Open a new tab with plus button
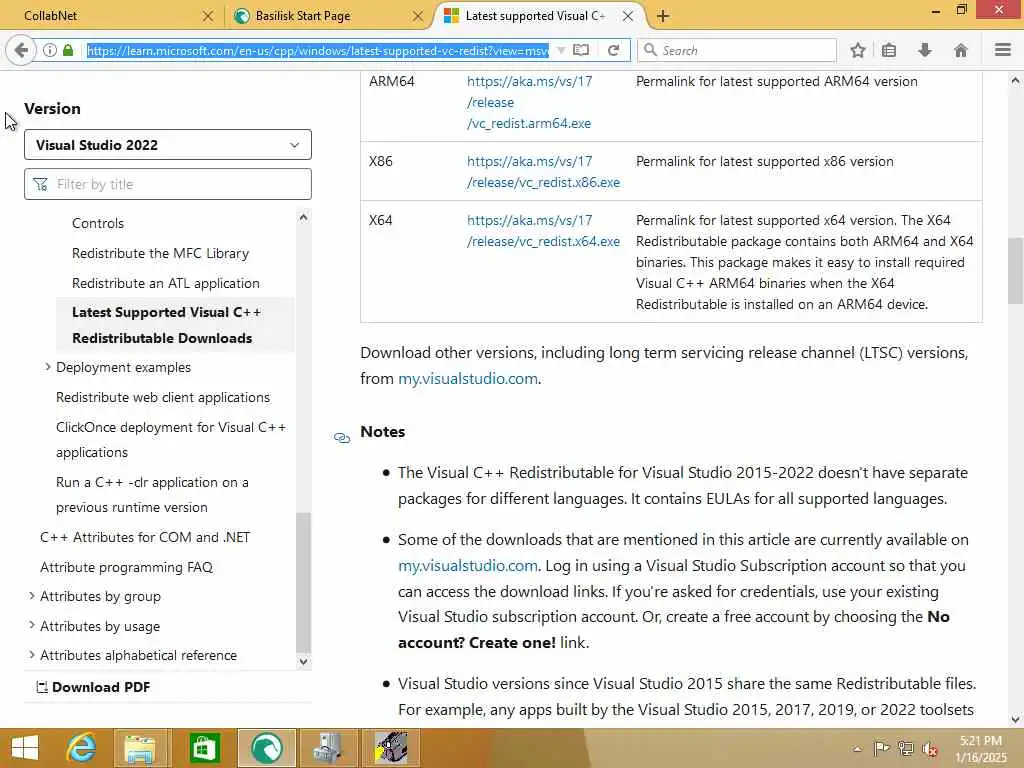1024x768 pixels. pyautogui.click(x=663, y=16)
